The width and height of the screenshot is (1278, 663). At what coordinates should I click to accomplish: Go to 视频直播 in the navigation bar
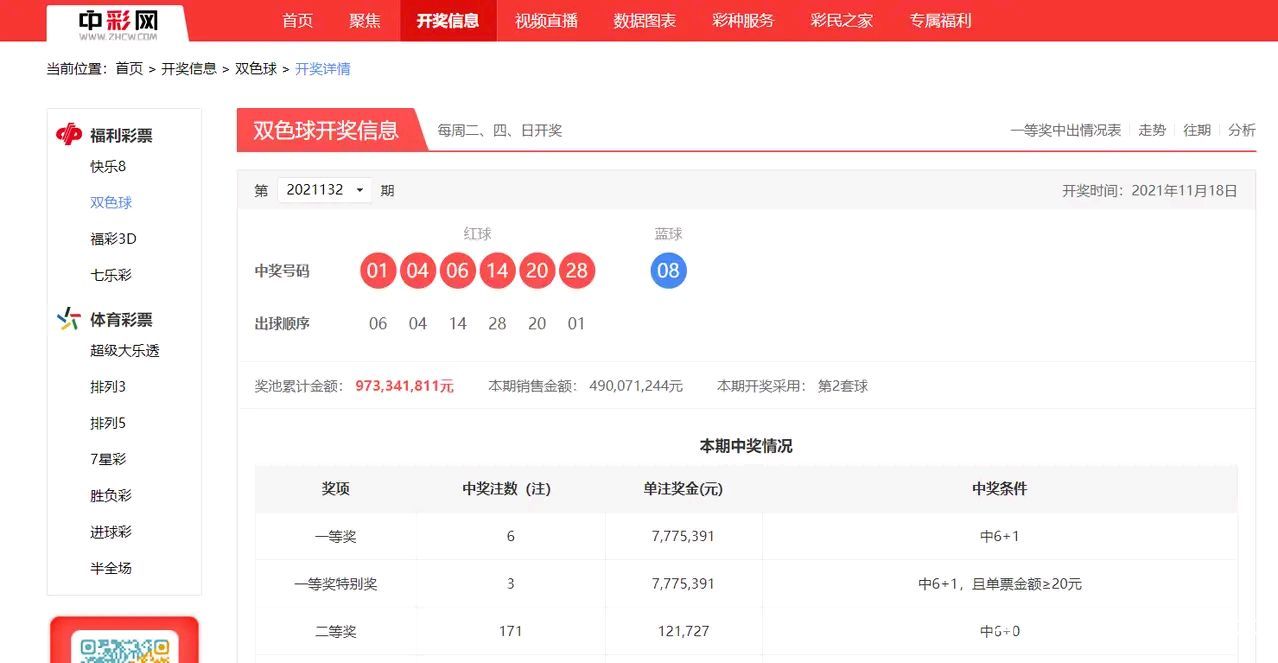(546, 20)
